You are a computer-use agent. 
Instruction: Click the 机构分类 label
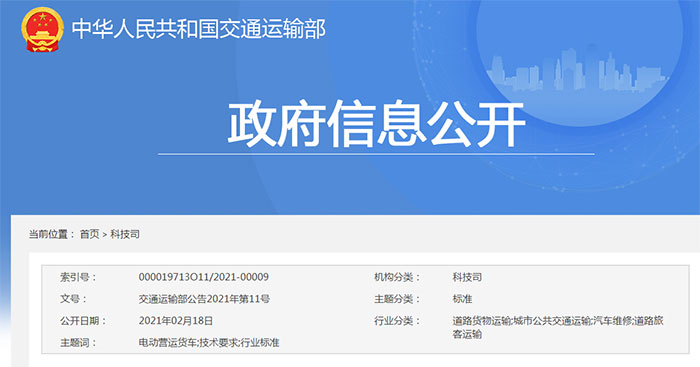[x=397, y=277]
